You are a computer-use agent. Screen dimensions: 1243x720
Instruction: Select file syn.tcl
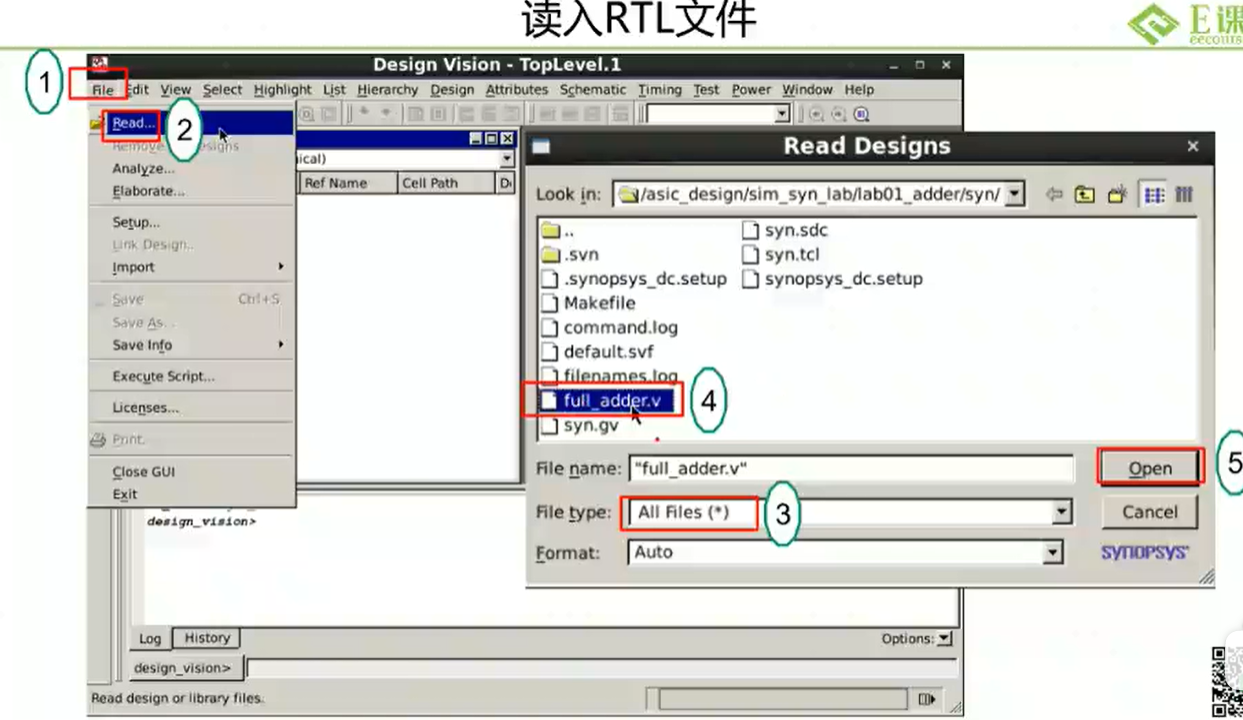pyautogui.click(x=781, y=255)
